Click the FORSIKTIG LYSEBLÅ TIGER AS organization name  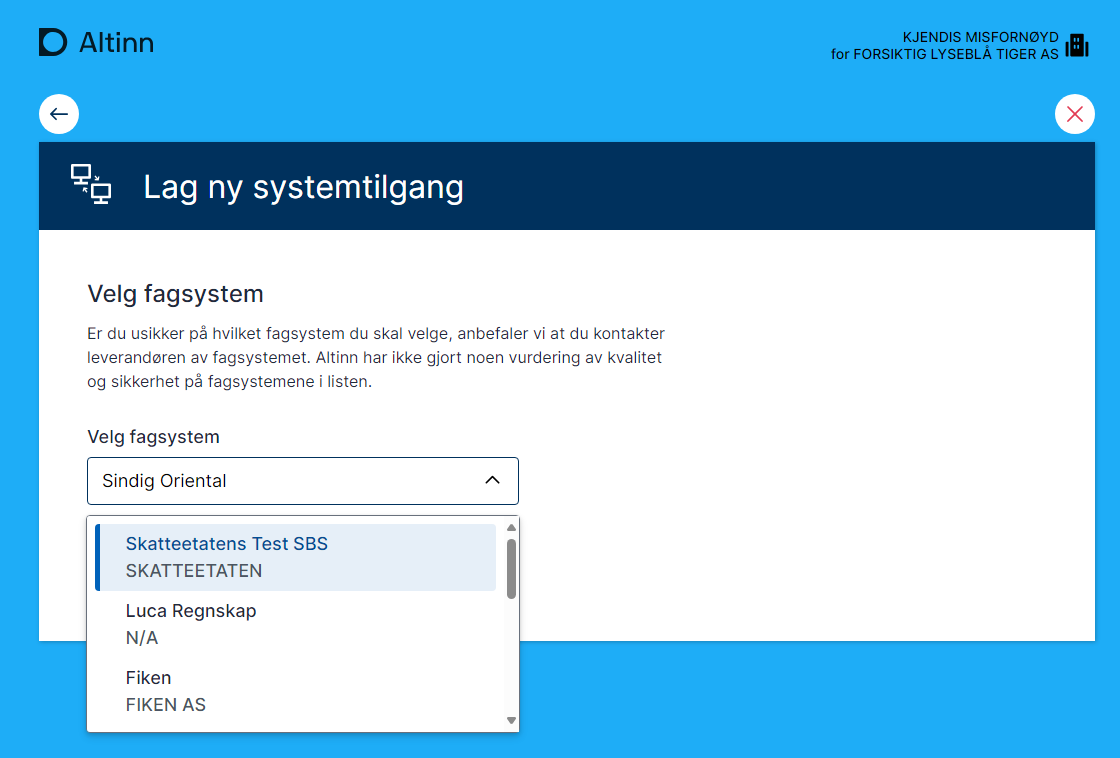click(955, 54)
